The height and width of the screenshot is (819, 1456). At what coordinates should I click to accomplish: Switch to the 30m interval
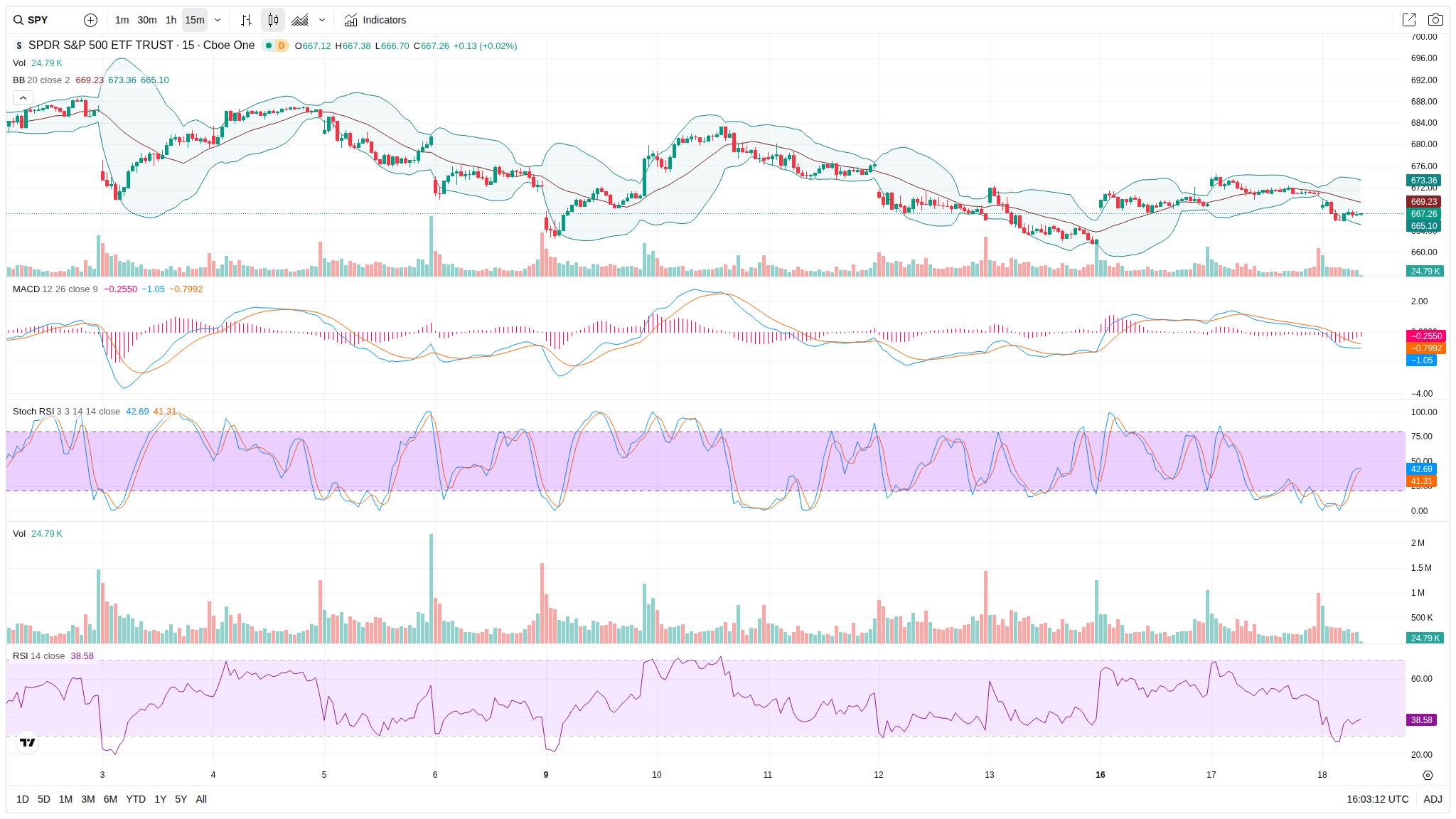click(147, 20)
